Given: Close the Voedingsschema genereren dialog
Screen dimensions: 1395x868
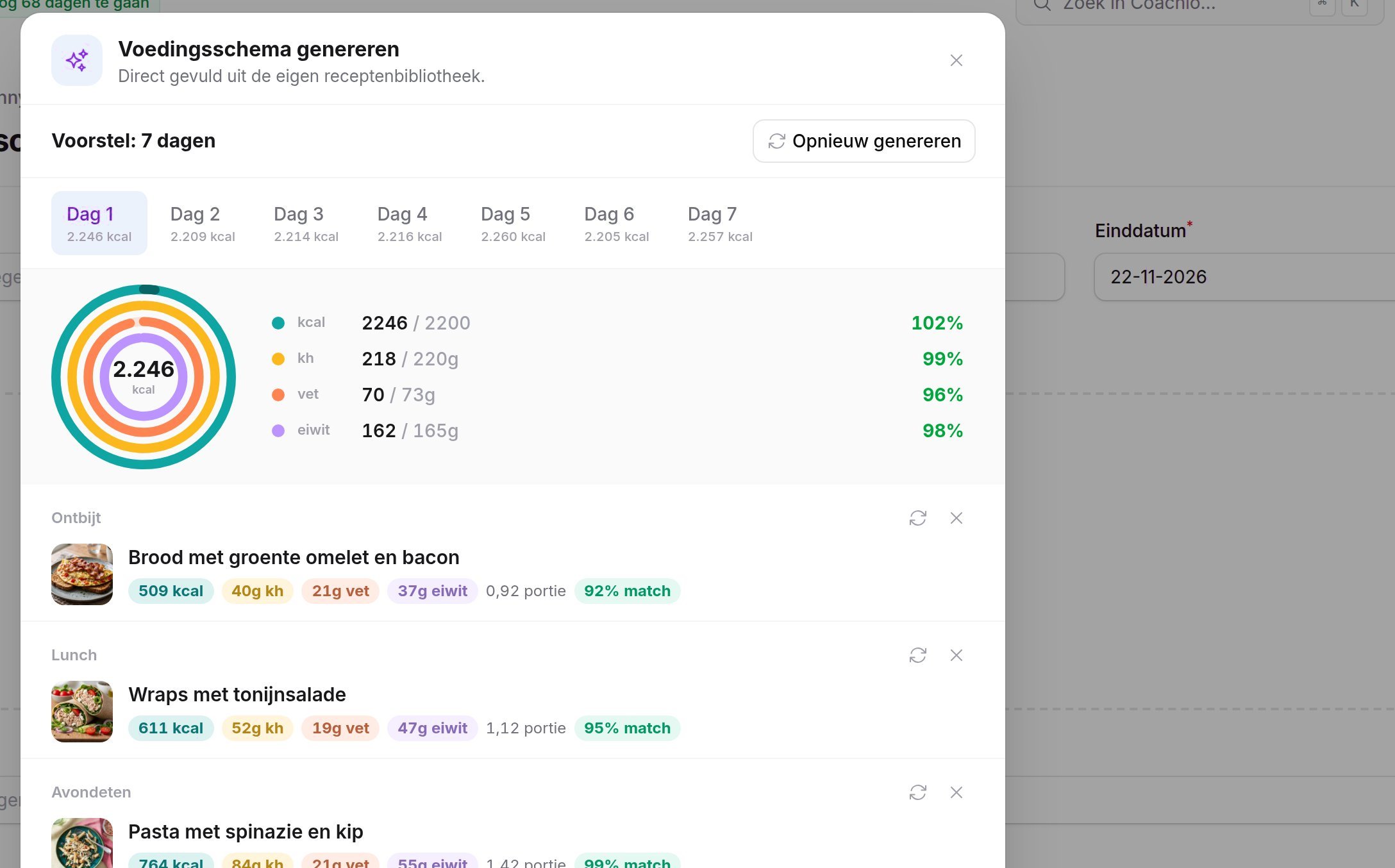Looking at the screenshot, I should (956, 60).
